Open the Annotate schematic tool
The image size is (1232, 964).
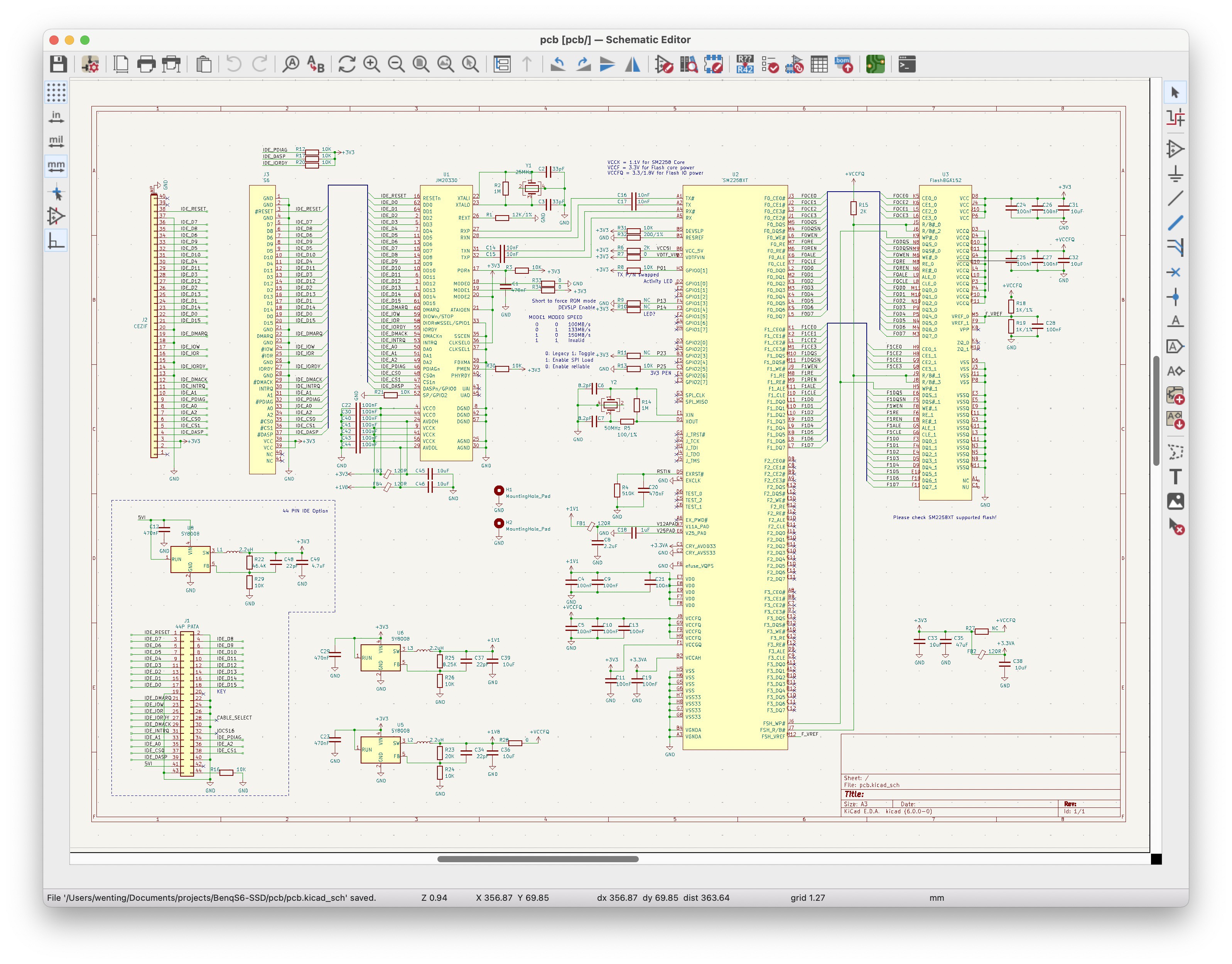point(745,64)
